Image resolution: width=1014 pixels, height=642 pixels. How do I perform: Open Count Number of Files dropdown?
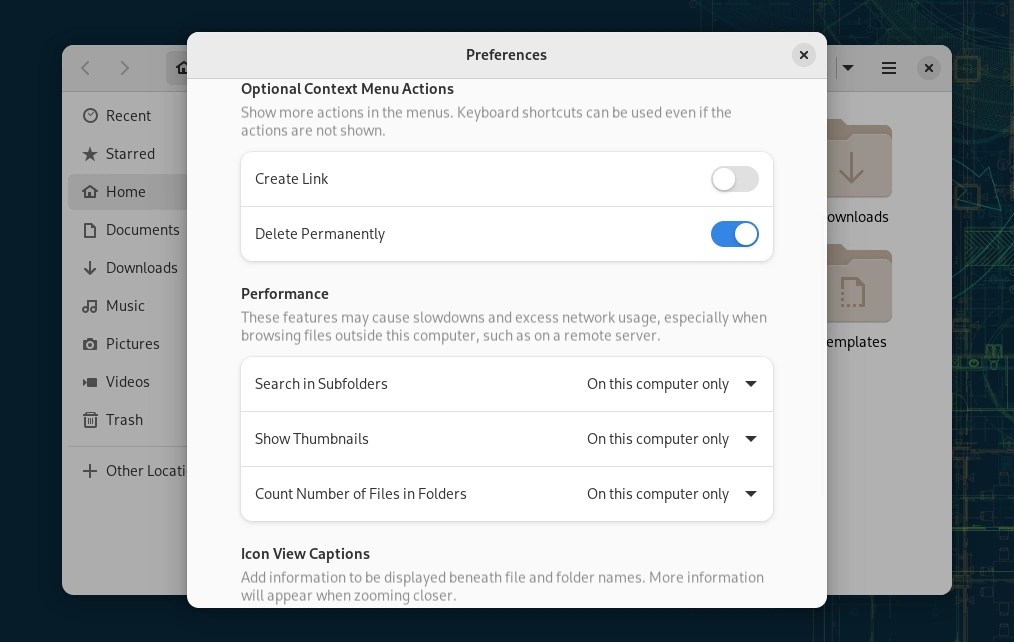[x=671, y=494]
